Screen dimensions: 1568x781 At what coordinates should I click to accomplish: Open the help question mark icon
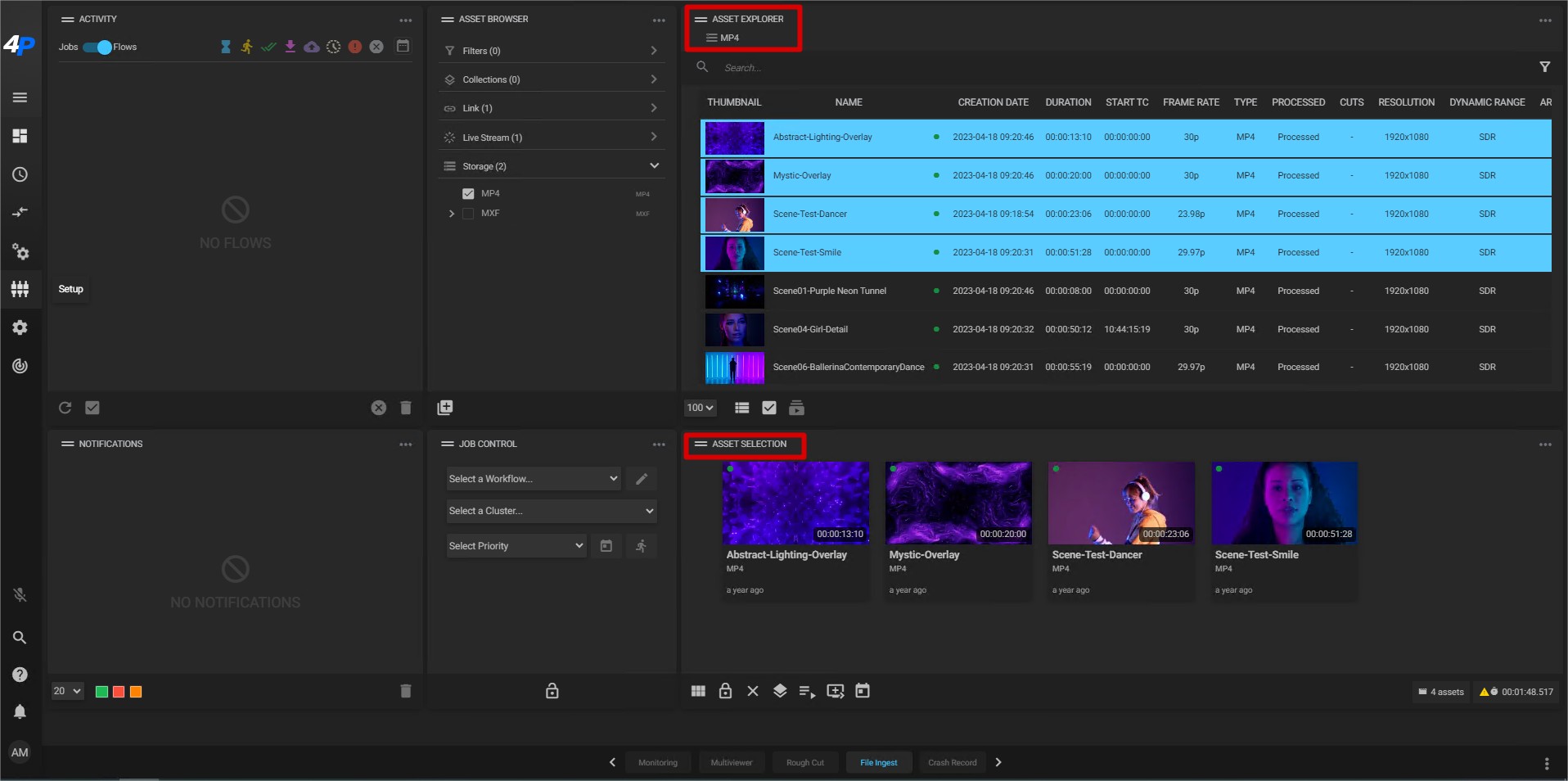(x=20, y=675)
